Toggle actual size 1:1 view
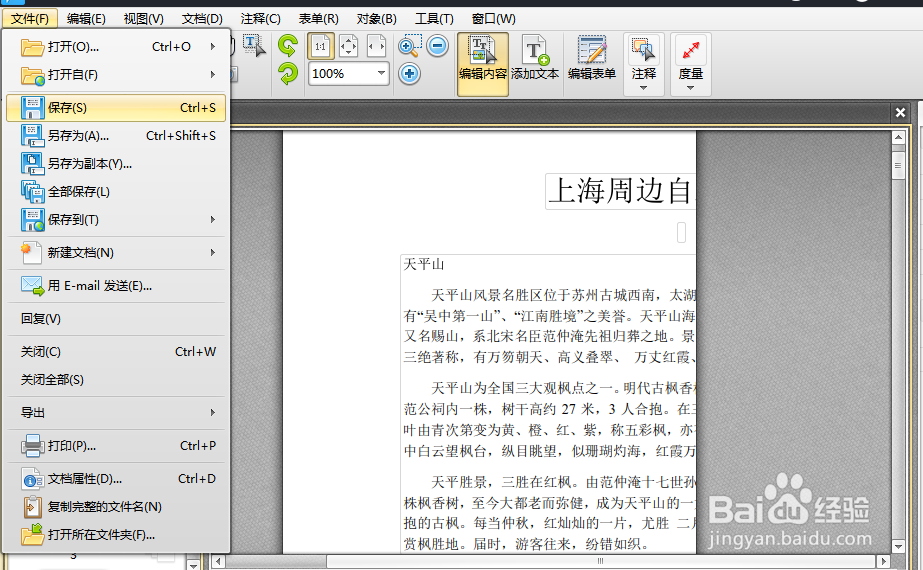Image resolution: width=923 pixels, height=570 pixels. coord(320,46)
